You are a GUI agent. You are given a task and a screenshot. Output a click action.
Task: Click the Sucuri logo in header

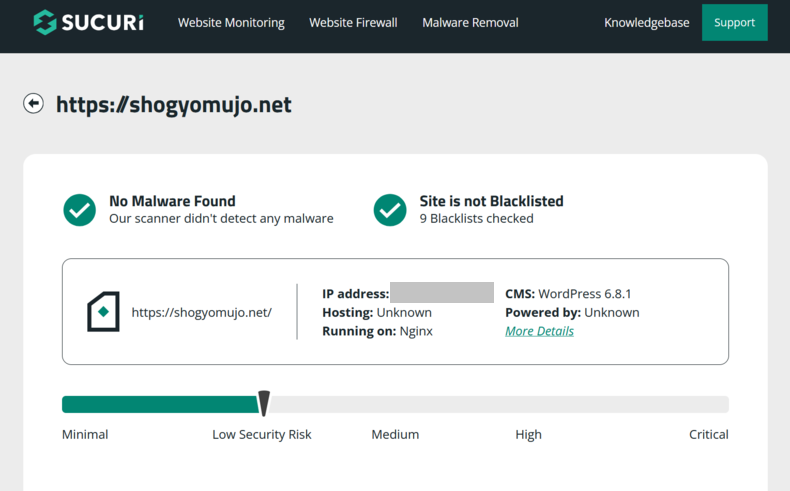89,22
